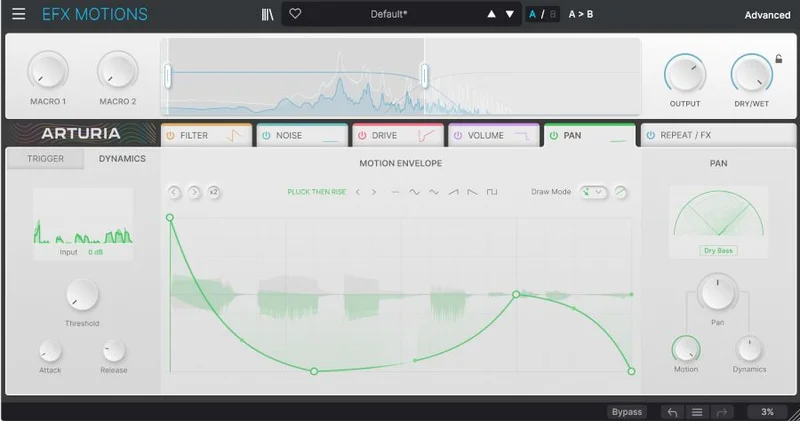
Task: Switch to the Trigger tab
Action: click(45, 159)
